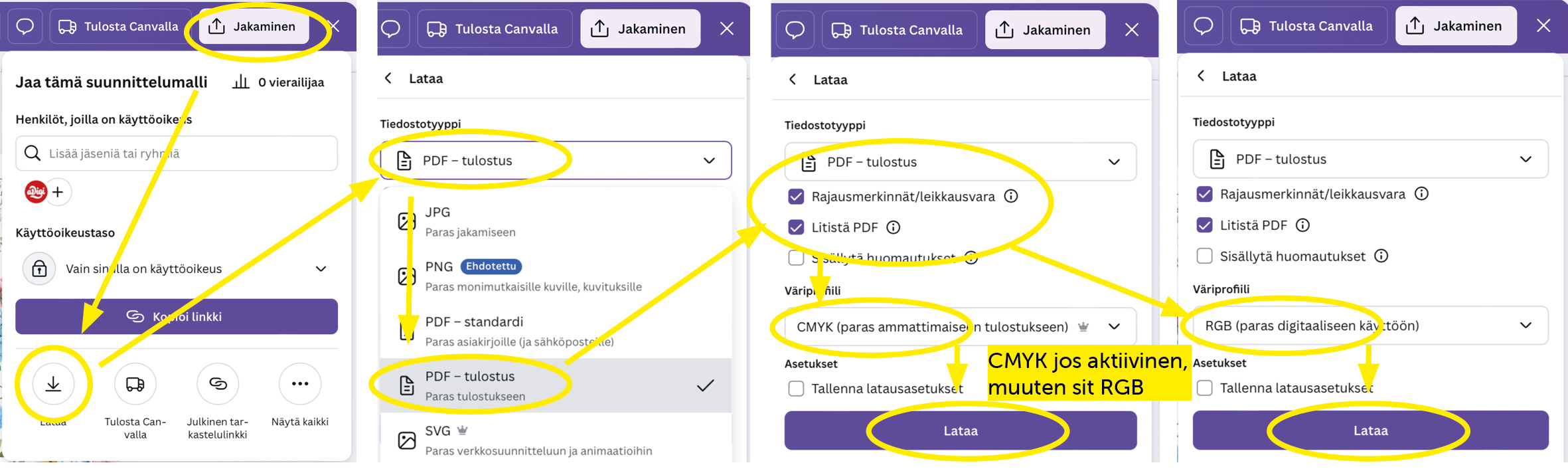Viewport: 1568px width, 471px height.
Task: Click info icon beside fully visible Sisällytä huomautukset
Action: (x=1381, y=256)
